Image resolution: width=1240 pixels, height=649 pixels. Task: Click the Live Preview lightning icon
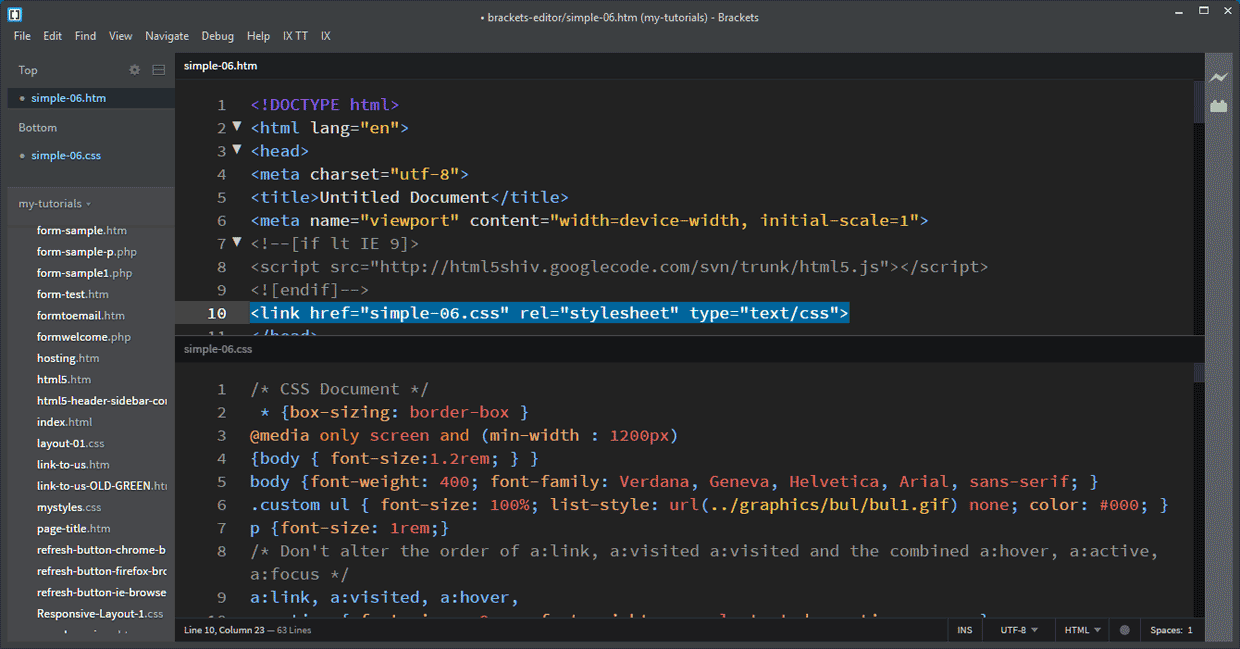point(1218,77)
